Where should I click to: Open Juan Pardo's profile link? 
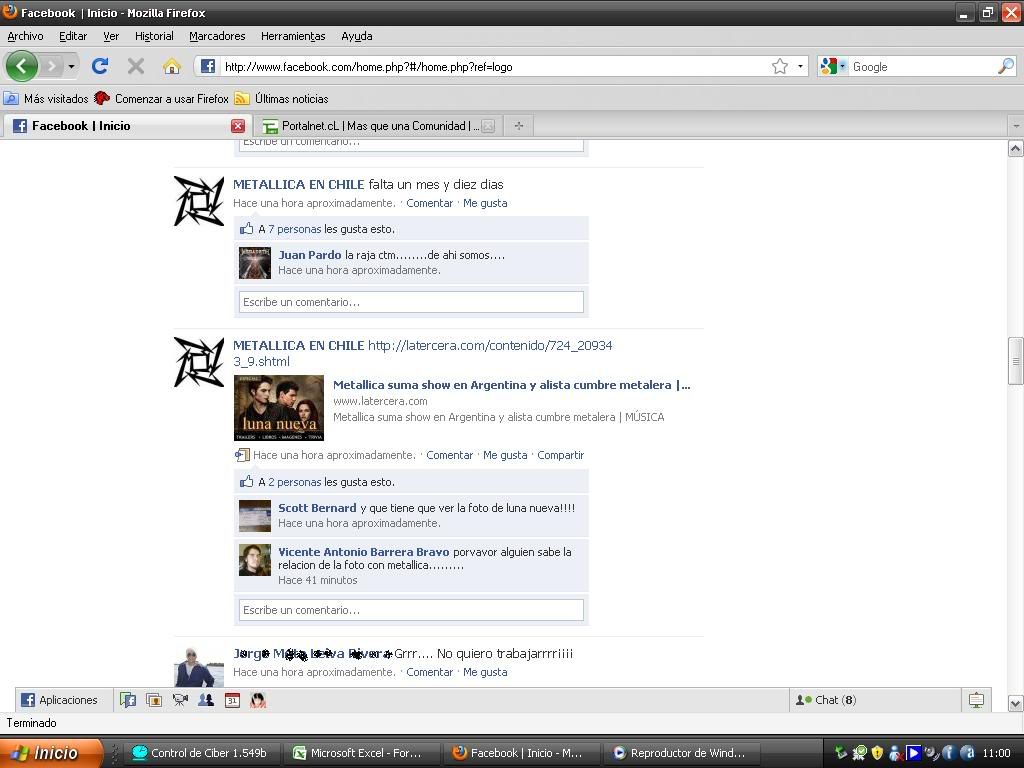tap(310, 255)
